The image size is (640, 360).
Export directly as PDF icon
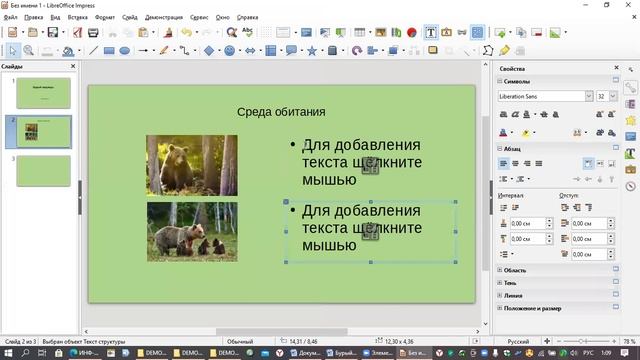[78, 32]
